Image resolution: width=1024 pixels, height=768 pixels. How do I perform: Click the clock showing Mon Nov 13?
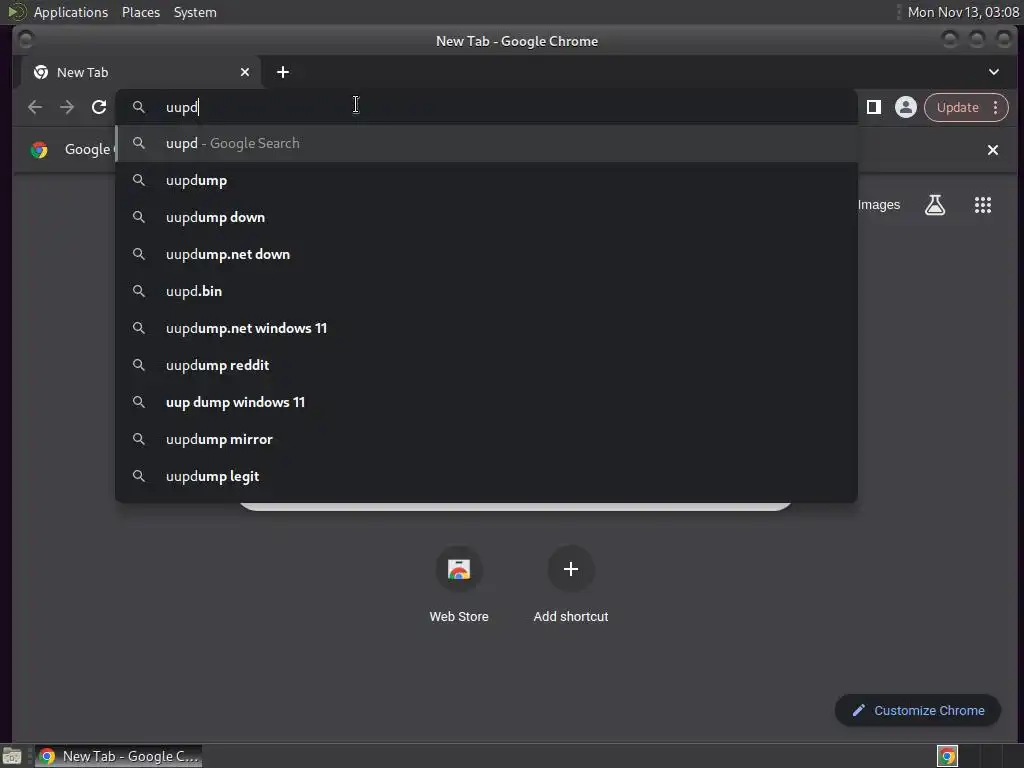coord(963,12)
